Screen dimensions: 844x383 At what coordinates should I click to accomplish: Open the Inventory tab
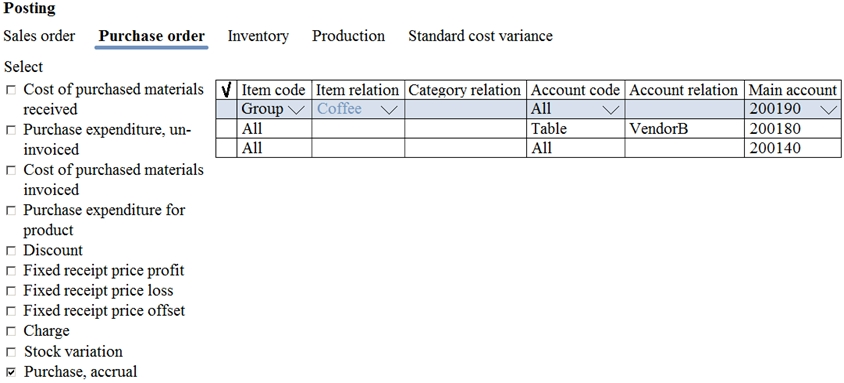point(258,36)
